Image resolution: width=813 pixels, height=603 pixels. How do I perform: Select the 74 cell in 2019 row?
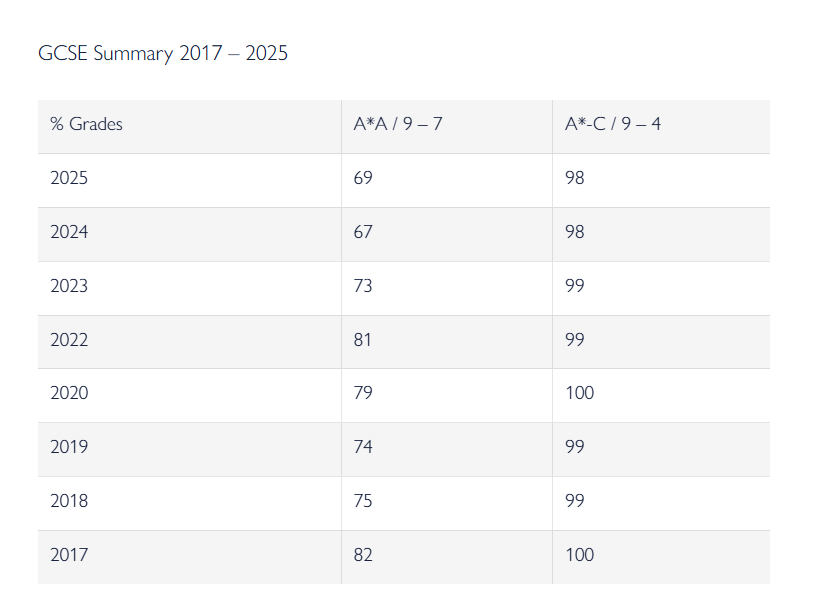coord(363,447)
